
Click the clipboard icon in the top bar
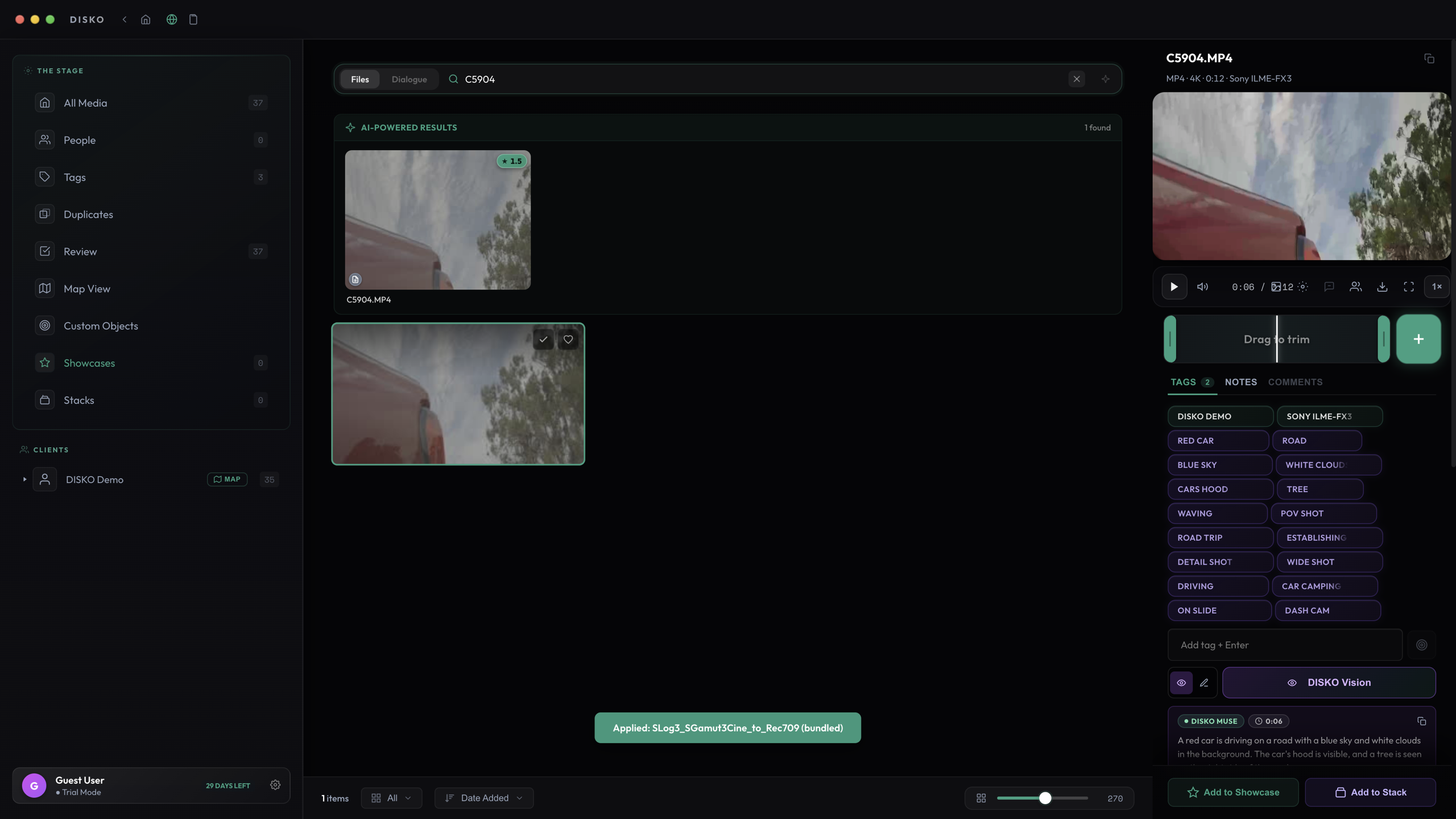click(x=193, y=19)
